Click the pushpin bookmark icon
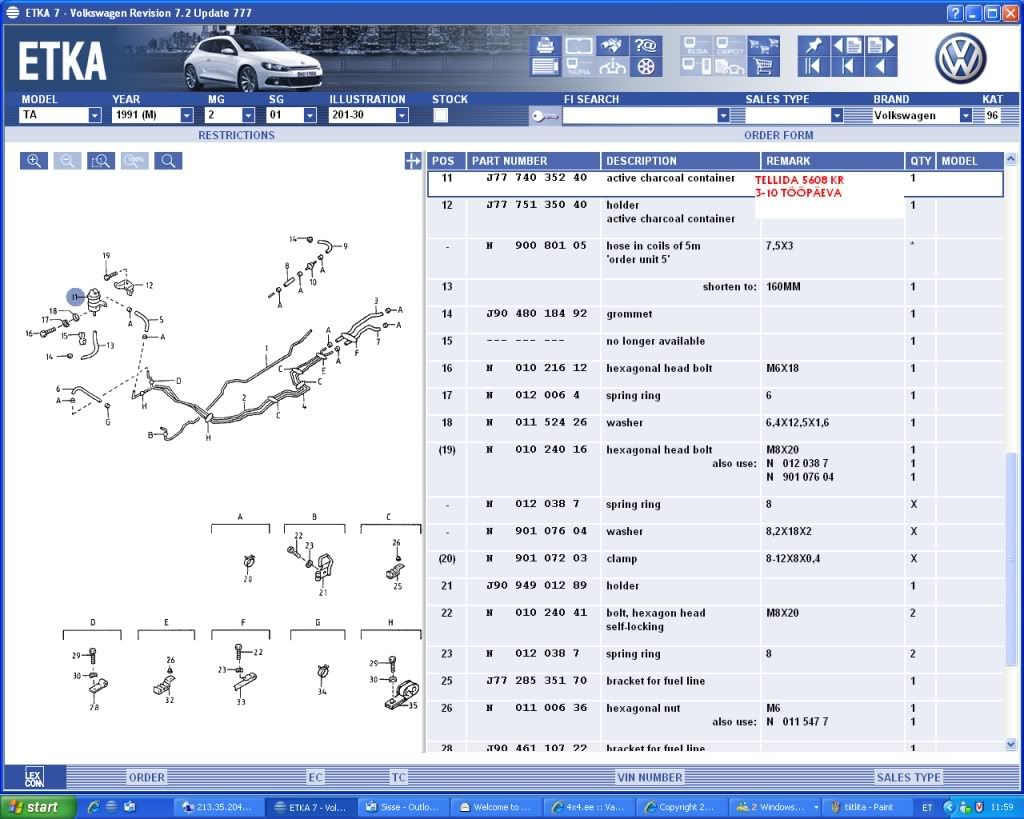1024x819 pixels. (814, 46)
